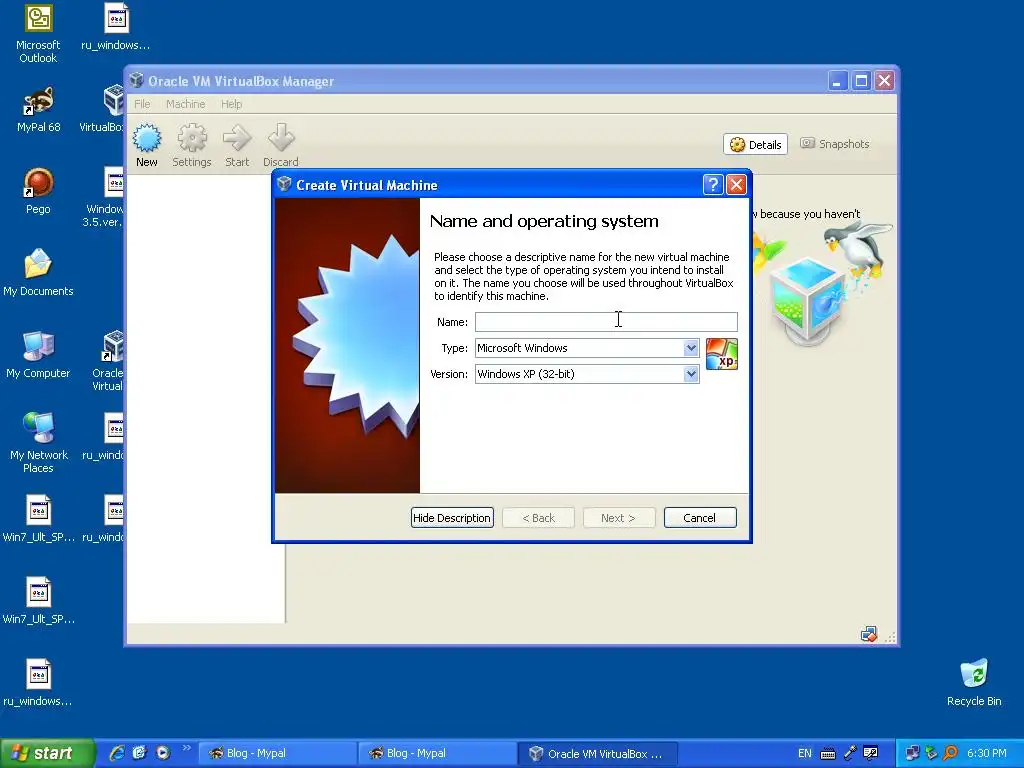Click the status icon in VirtualBox Manager's corner
1024x768 pixels.
pos(869,634)
